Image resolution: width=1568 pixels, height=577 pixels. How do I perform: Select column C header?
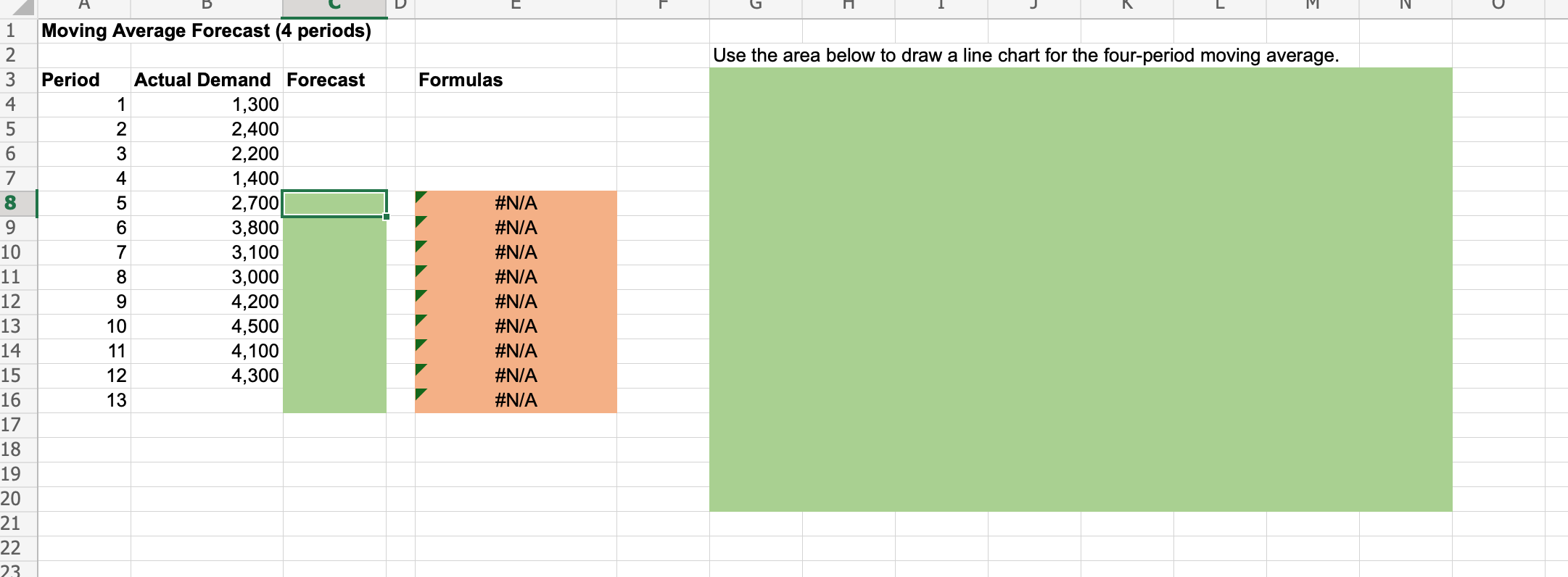(334, 6)
